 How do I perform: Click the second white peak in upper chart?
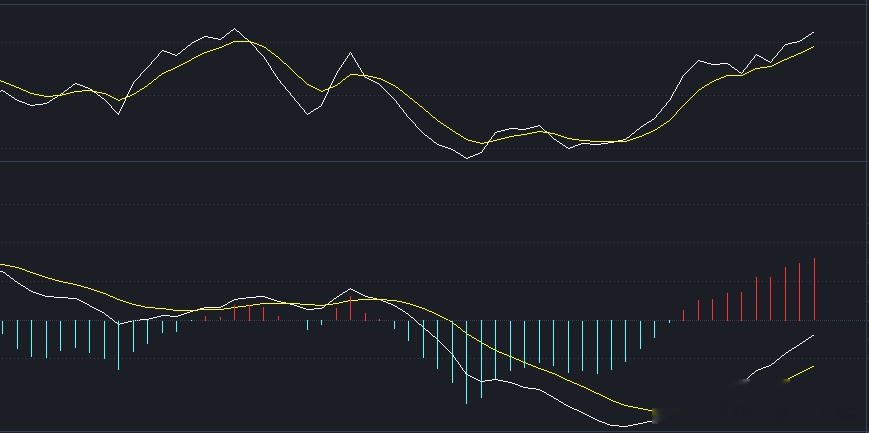click(x=351, y=53)
